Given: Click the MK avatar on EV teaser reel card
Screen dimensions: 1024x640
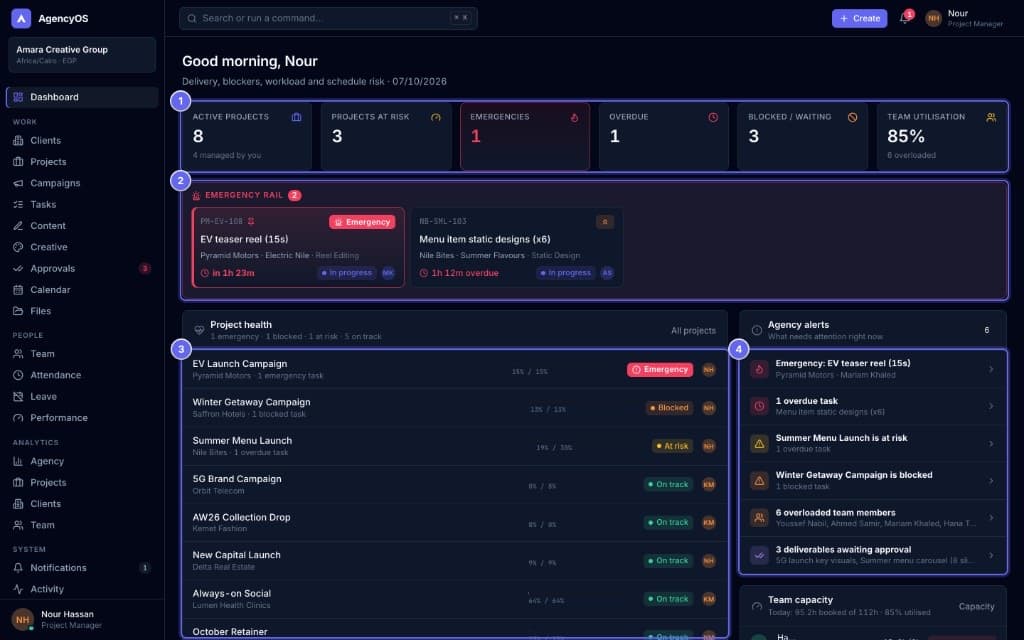Looking at the screenshot, I should coord(388,273).
